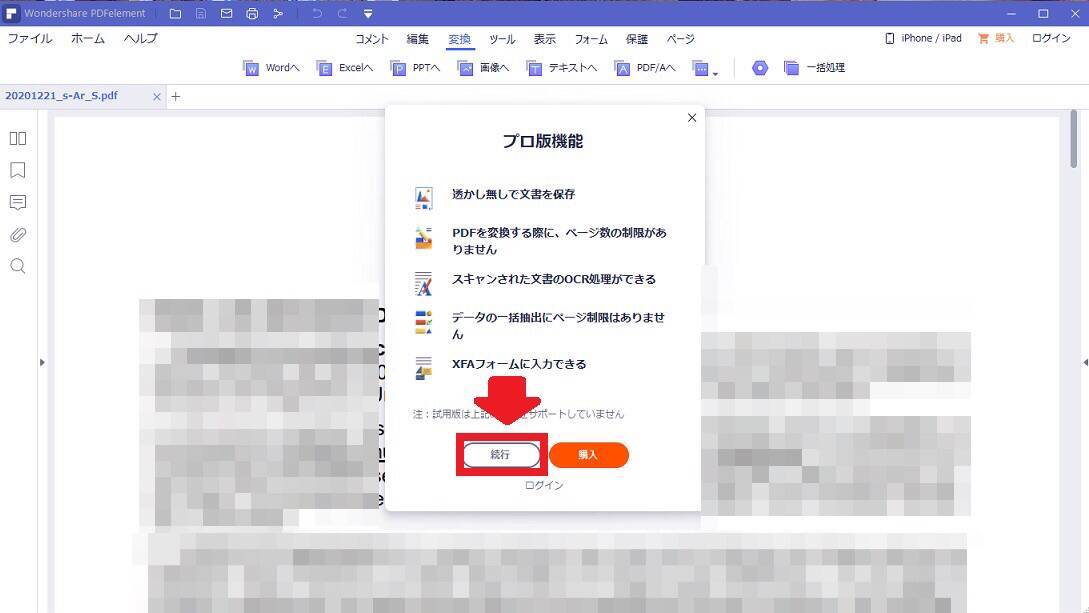Open the page thumbnails panel icon
The width and height of the screenshot is (1089, 613).
pyautogui.click(x=18, y=138)
